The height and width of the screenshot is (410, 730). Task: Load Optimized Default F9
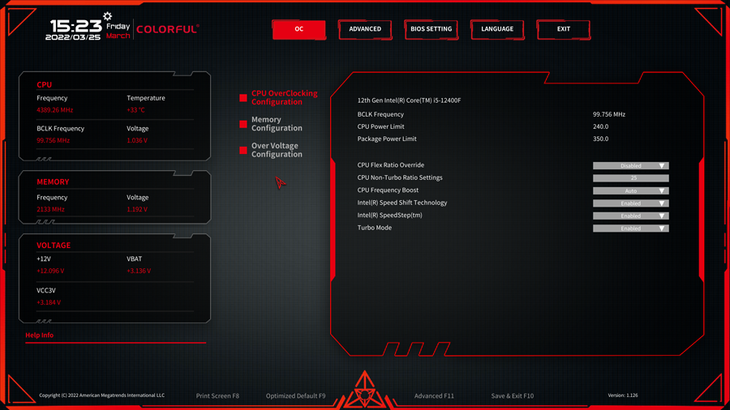[296, 396]
